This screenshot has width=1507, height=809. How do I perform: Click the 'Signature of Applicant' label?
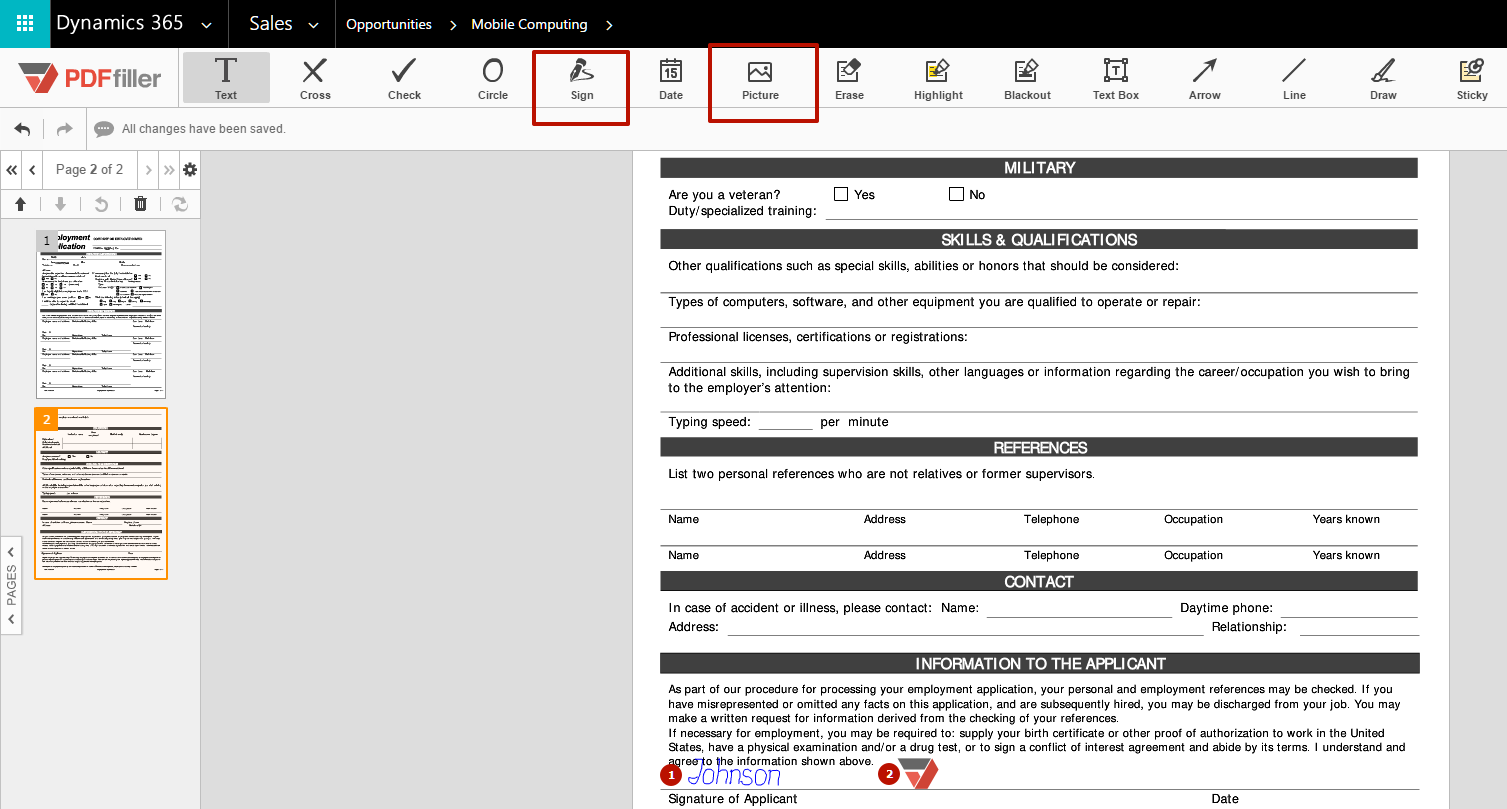click(733, 799)
